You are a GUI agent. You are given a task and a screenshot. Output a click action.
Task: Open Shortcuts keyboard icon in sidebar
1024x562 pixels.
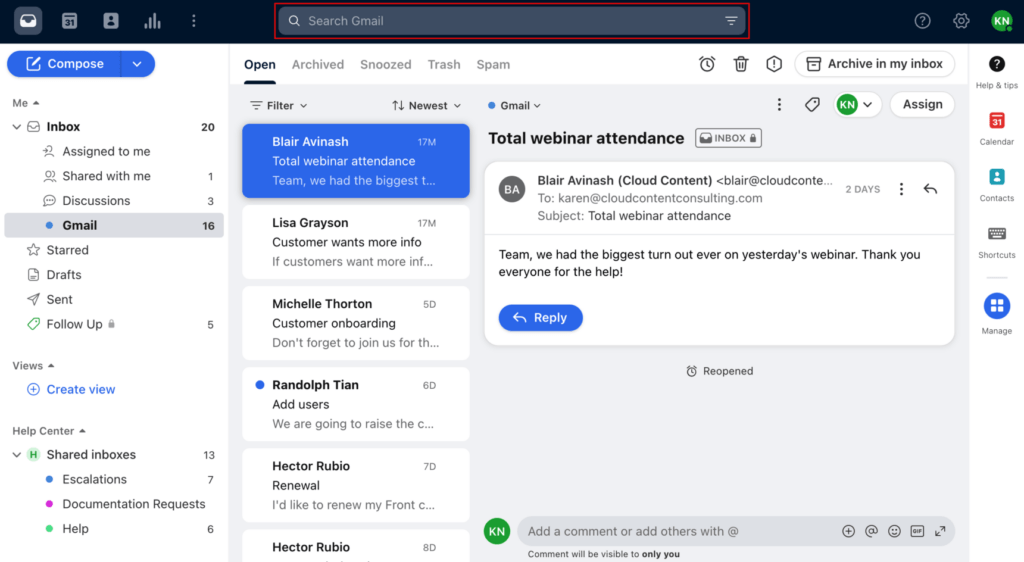(x=997, y=242)
